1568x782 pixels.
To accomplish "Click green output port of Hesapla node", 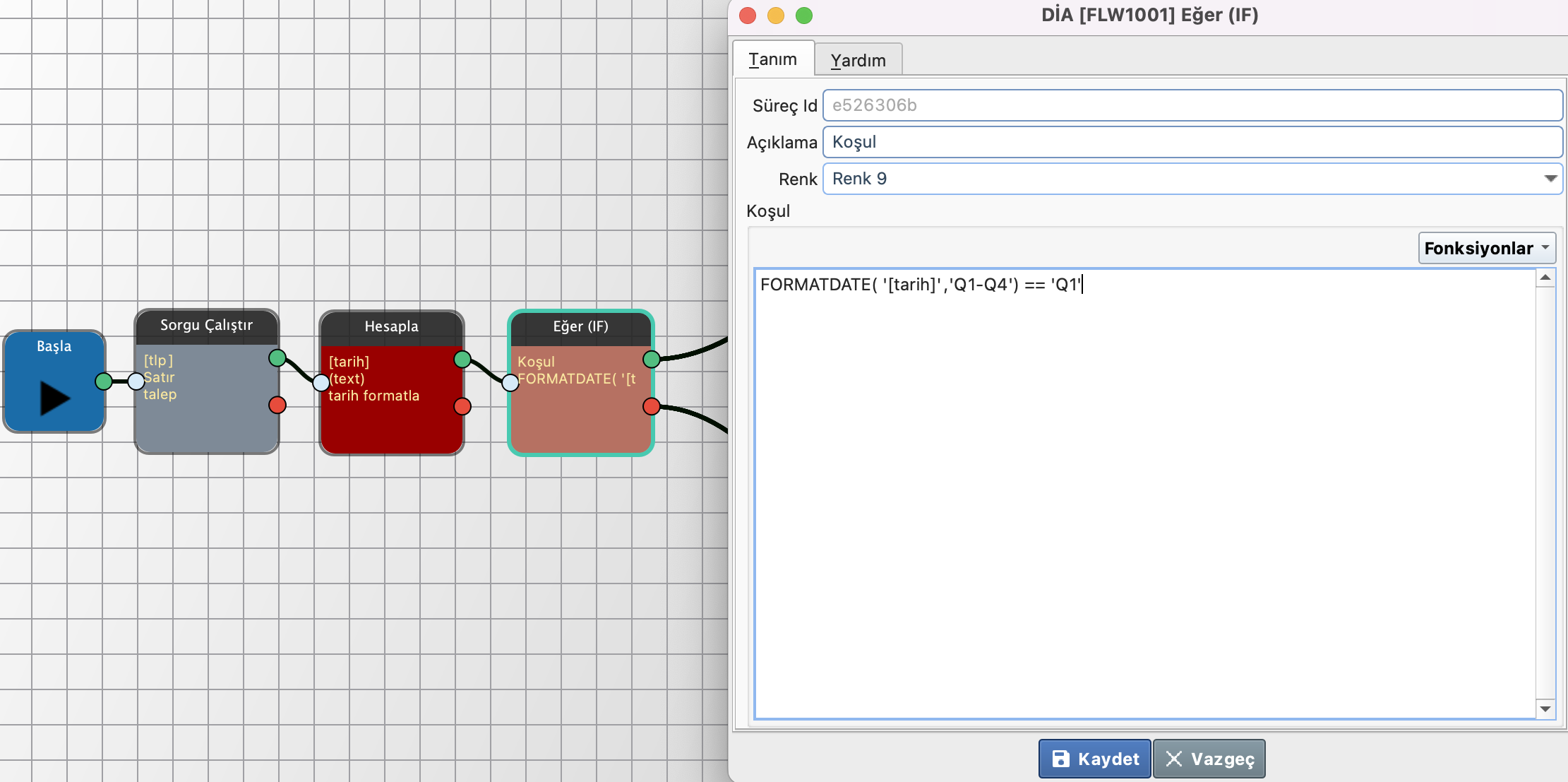I will coord(462,360).
